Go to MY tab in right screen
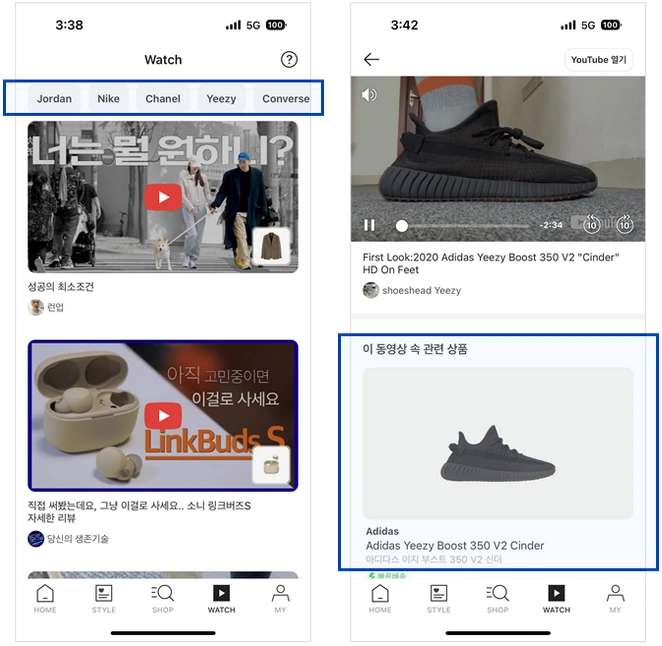Screen dimensions: 662x646 (x=615, y=599)
